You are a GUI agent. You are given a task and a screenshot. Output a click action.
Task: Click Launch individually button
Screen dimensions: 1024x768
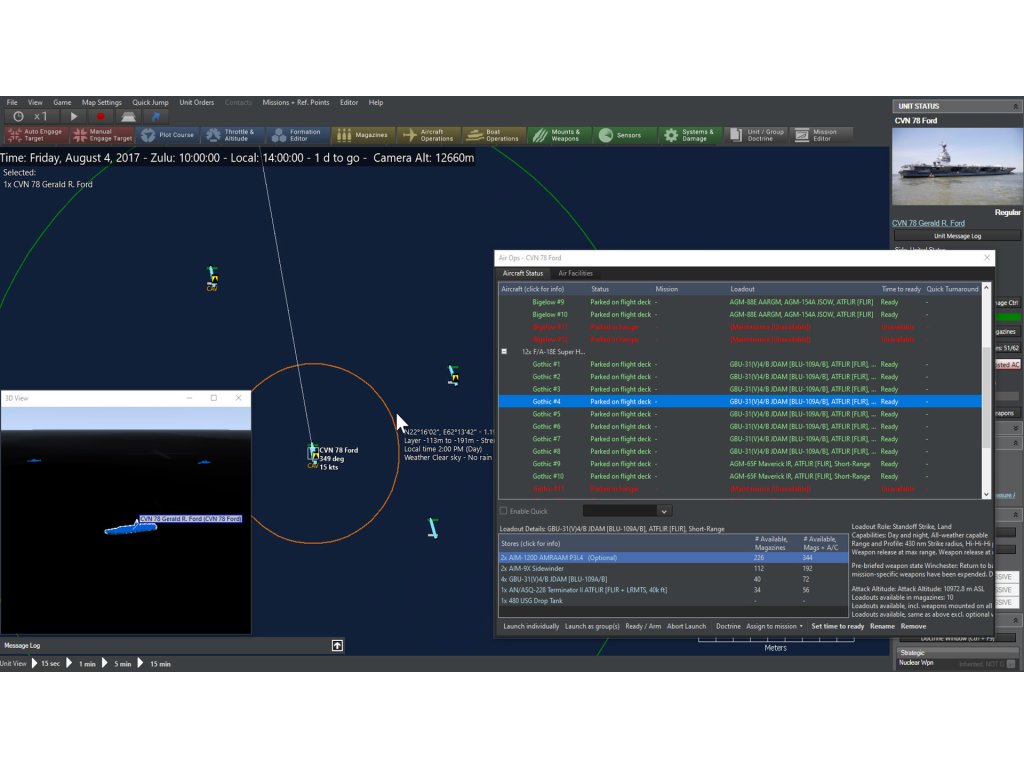(x=531, y=626)
